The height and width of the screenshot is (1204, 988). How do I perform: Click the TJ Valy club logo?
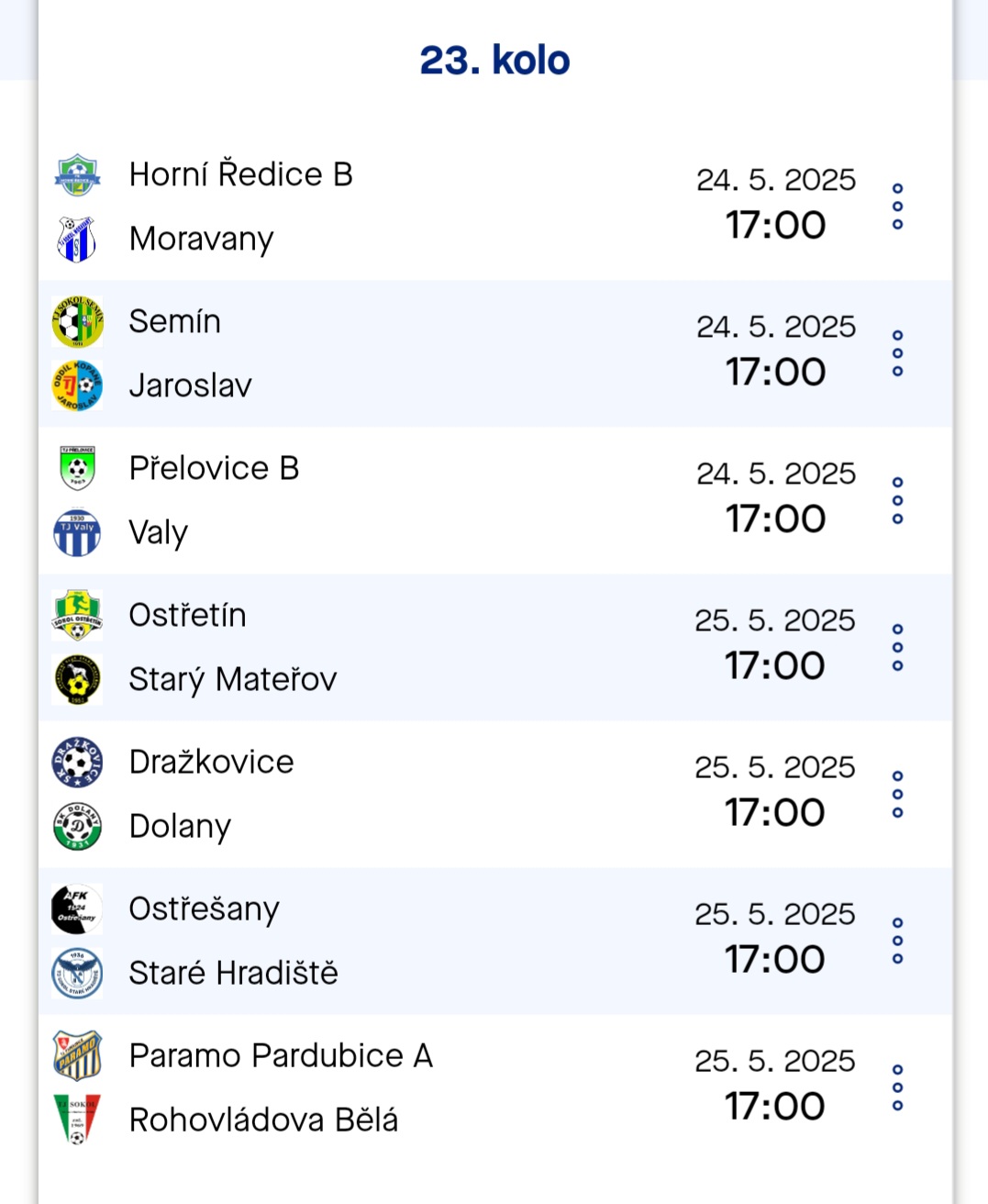(x=77, y=532)
